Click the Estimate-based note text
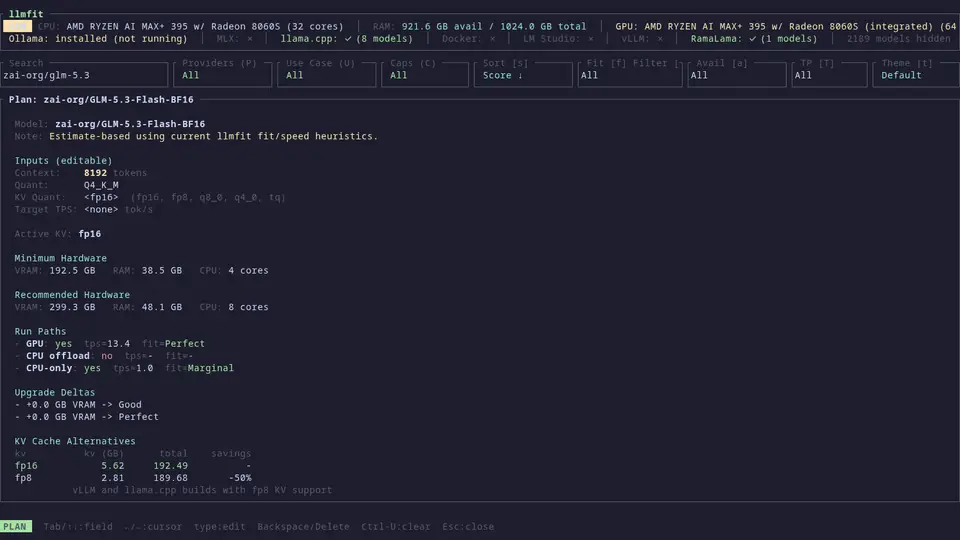 point(213,136)
